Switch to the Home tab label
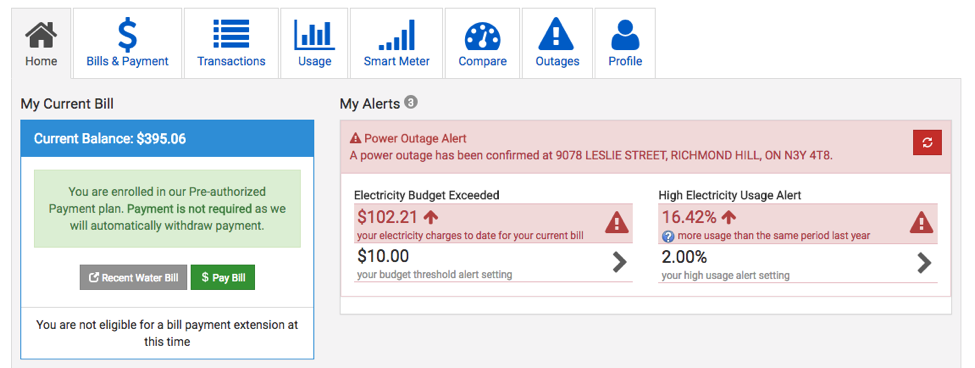The width and height of the screenshot is (975, 368). (x=41, y=62)
